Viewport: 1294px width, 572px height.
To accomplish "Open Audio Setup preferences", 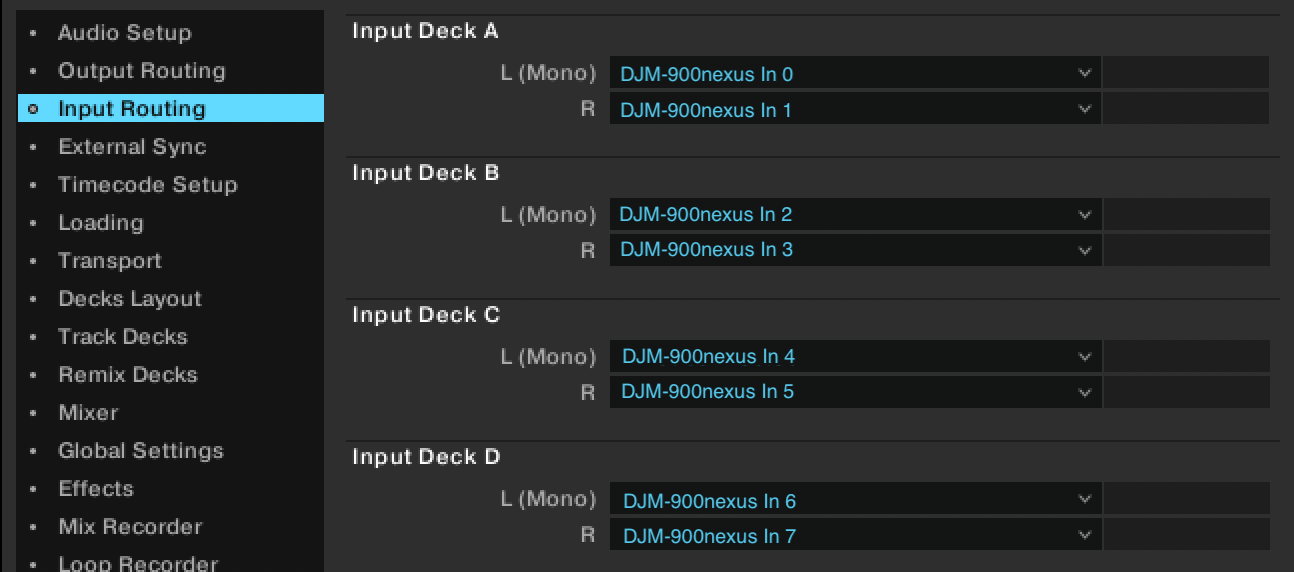I will (x=124, y=33).
